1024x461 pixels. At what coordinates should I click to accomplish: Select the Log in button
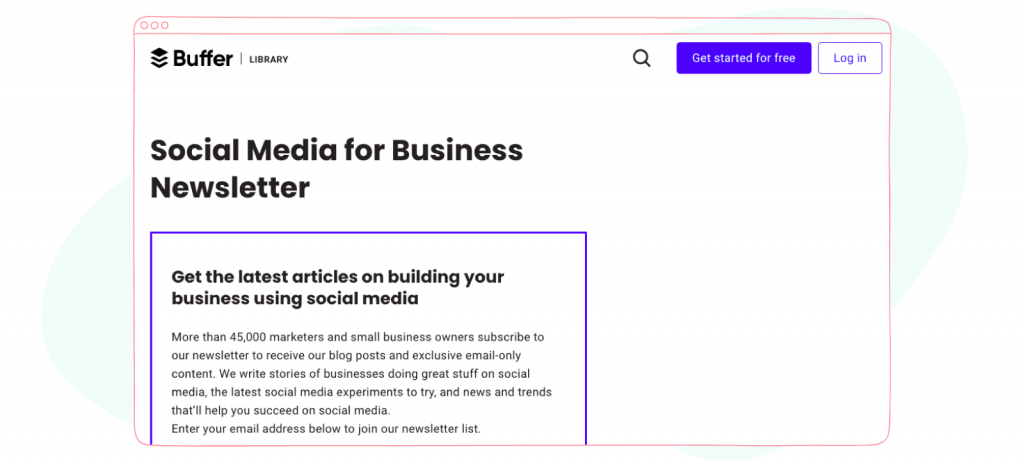(850, 58)
